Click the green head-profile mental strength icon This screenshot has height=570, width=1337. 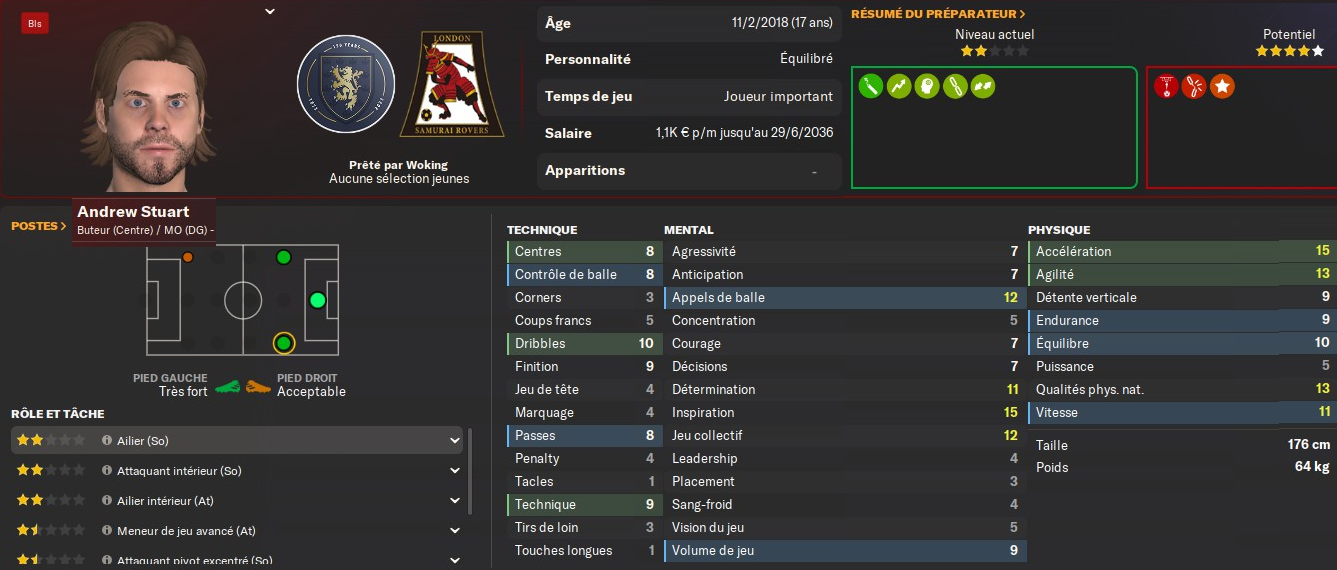coord(927,87)
